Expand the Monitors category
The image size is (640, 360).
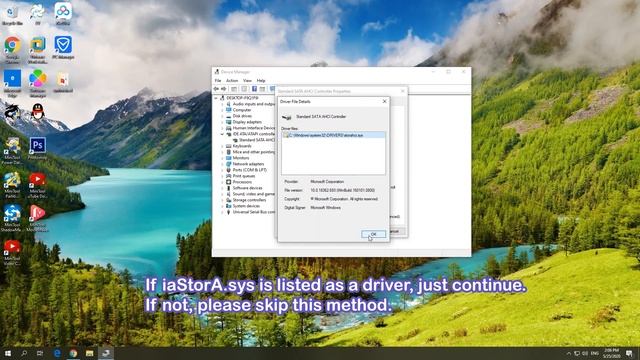coord(222,158)
